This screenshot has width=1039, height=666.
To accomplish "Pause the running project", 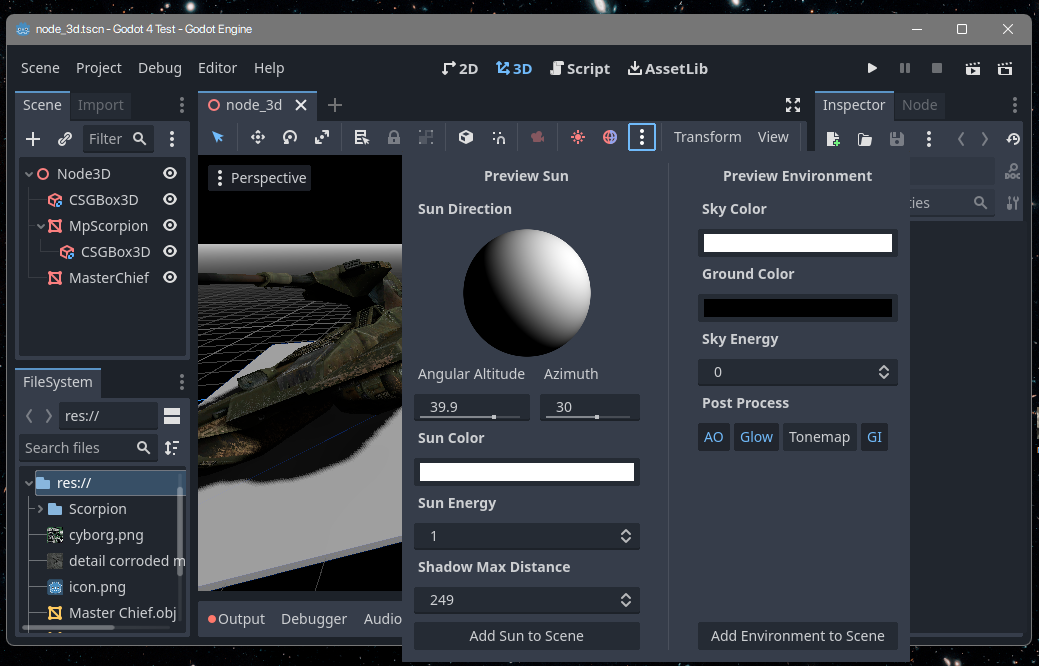I will pyautogui.click(x=904, y=68).
